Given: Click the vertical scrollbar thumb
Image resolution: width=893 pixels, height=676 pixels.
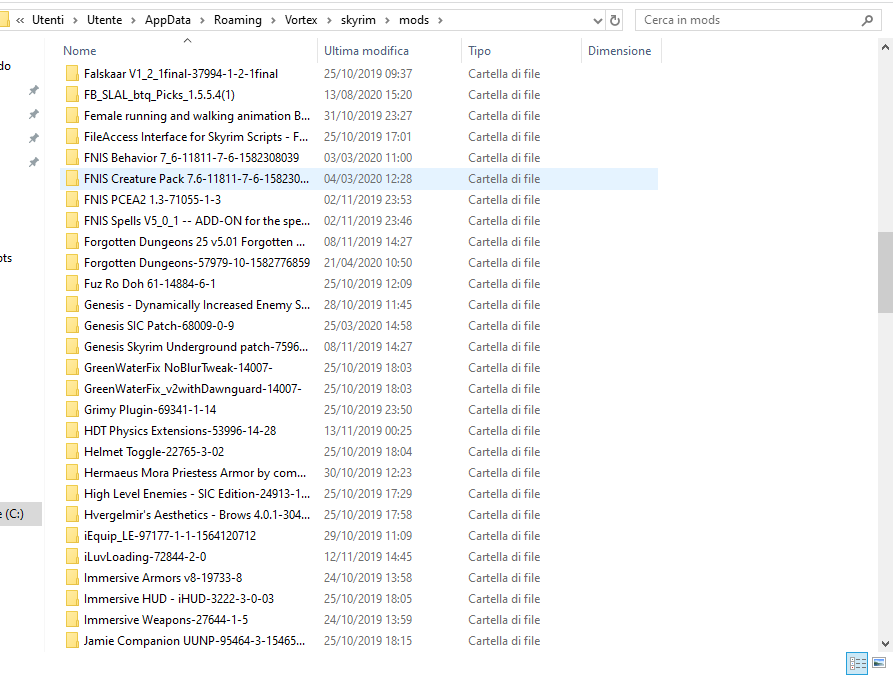Looking at the screenshot, I should point(886,272).
